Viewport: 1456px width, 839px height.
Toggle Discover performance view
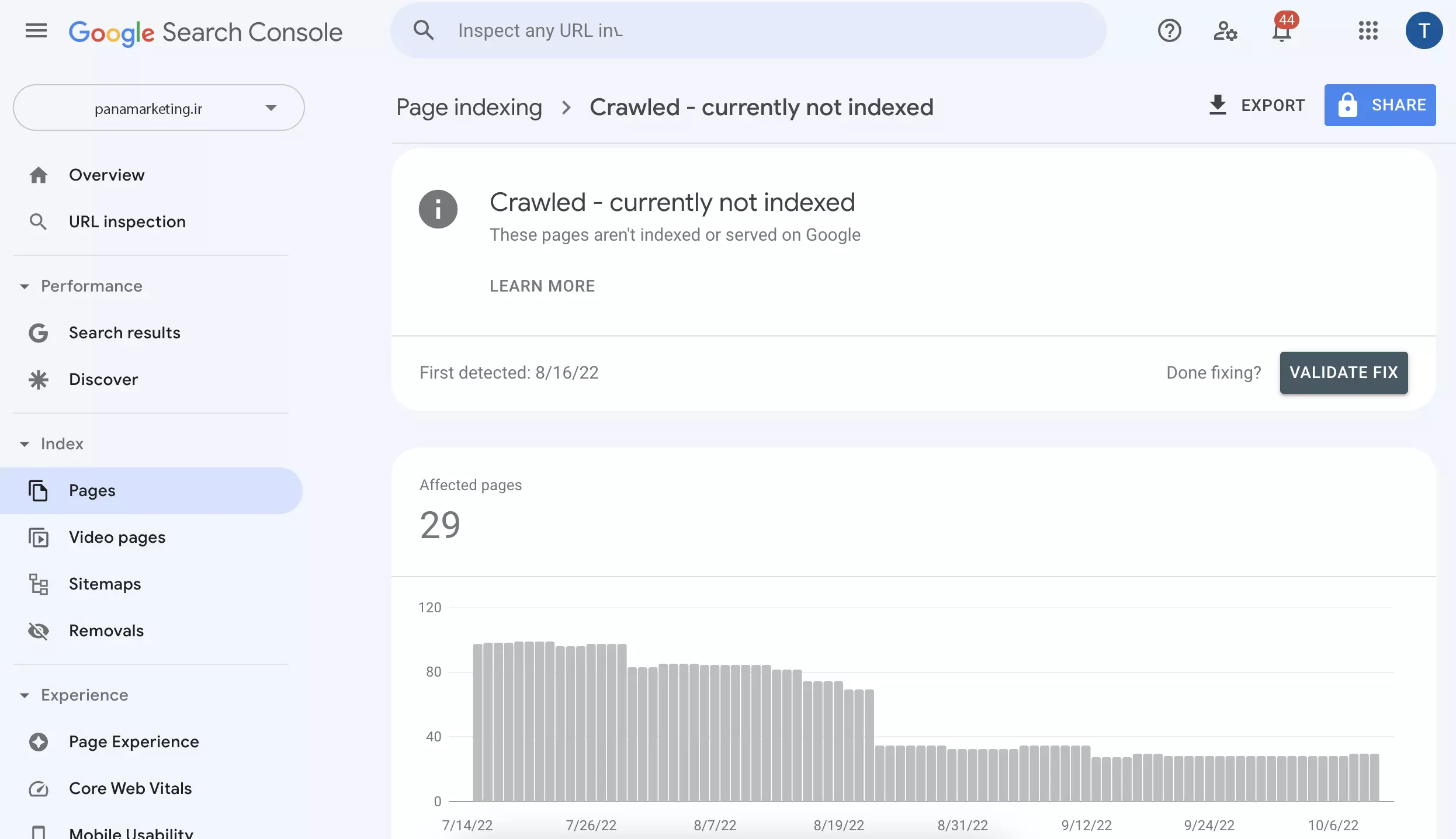pos(103,380)
